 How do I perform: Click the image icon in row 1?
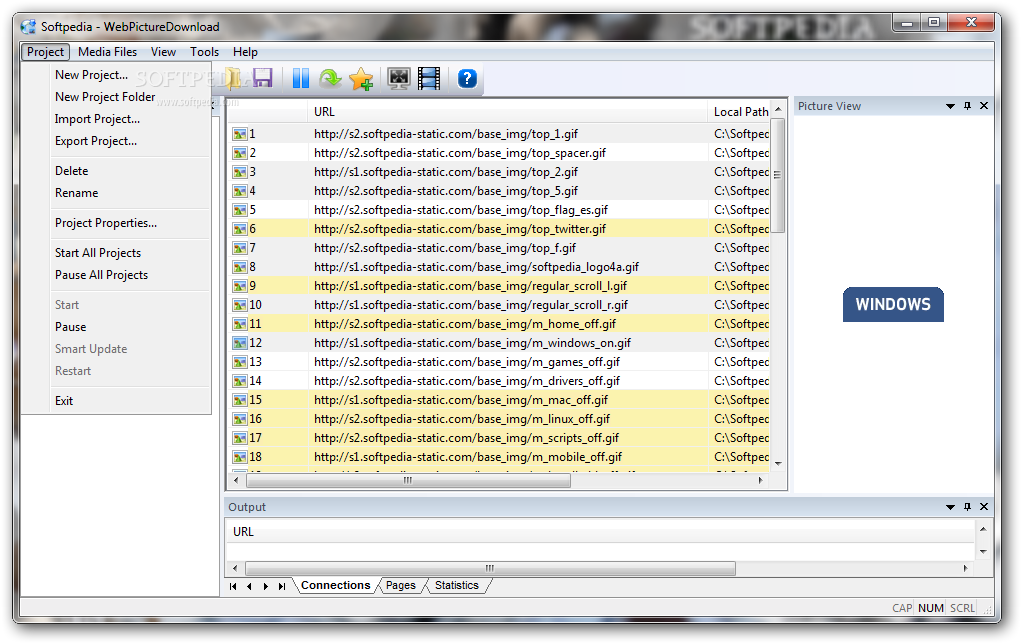(240, 134)
